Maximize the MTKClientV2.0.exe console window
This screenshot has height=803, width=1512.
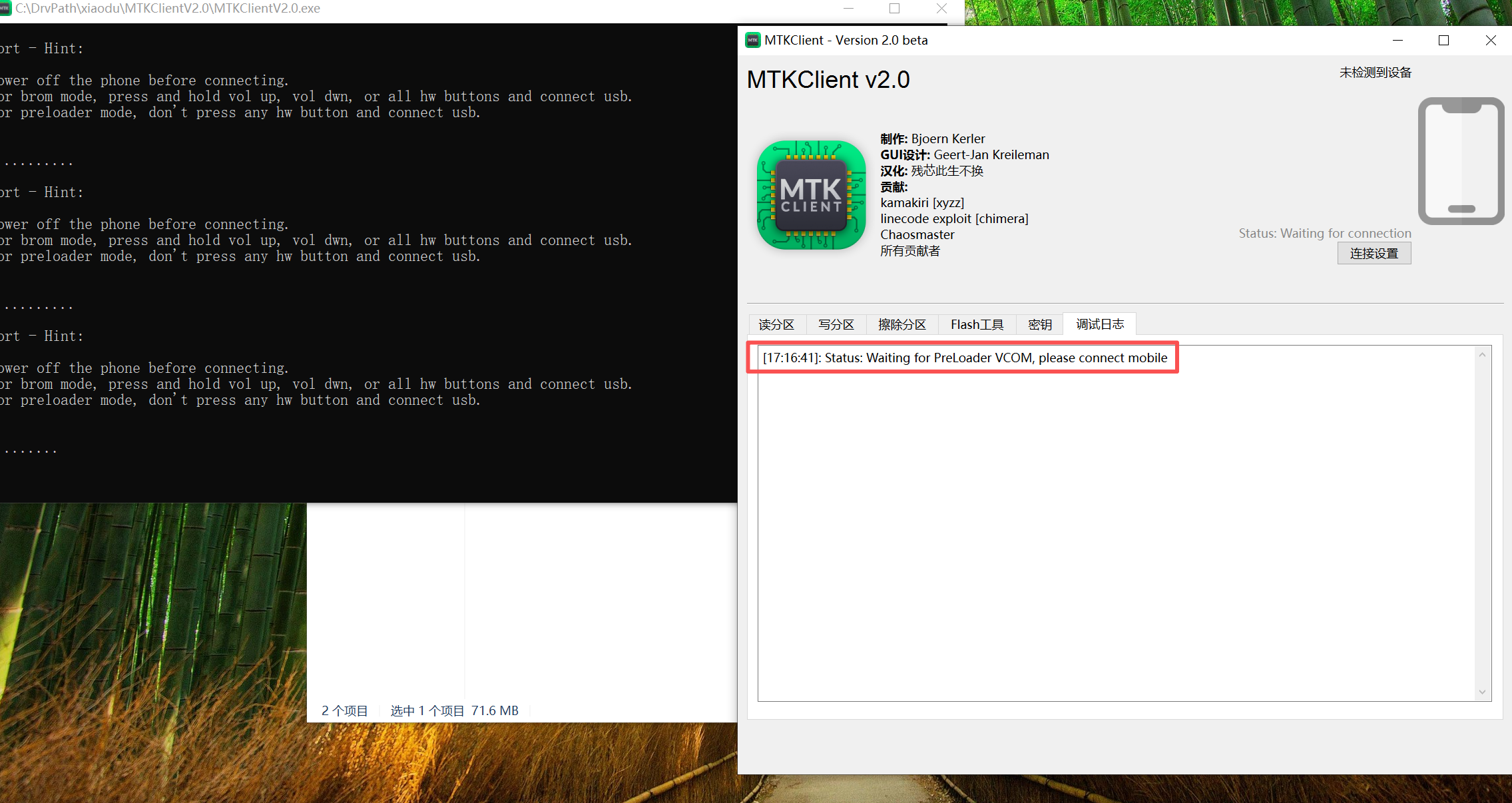pos(894,8)
